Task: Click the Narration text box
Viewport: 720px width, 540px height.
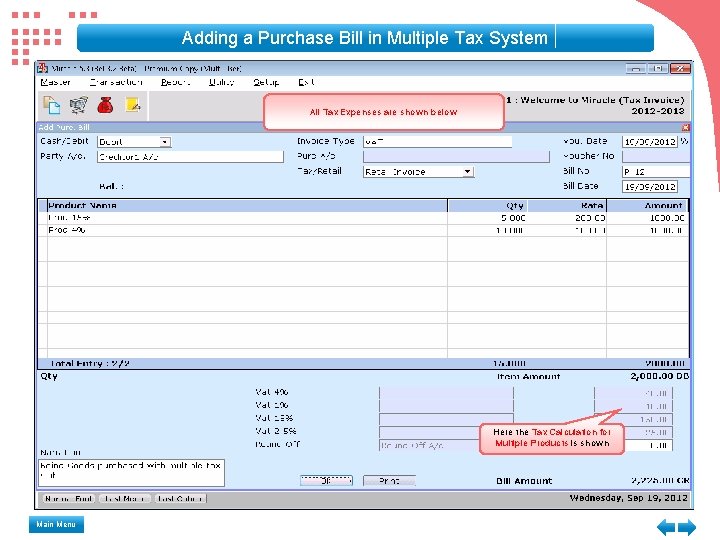Action: 131,472
